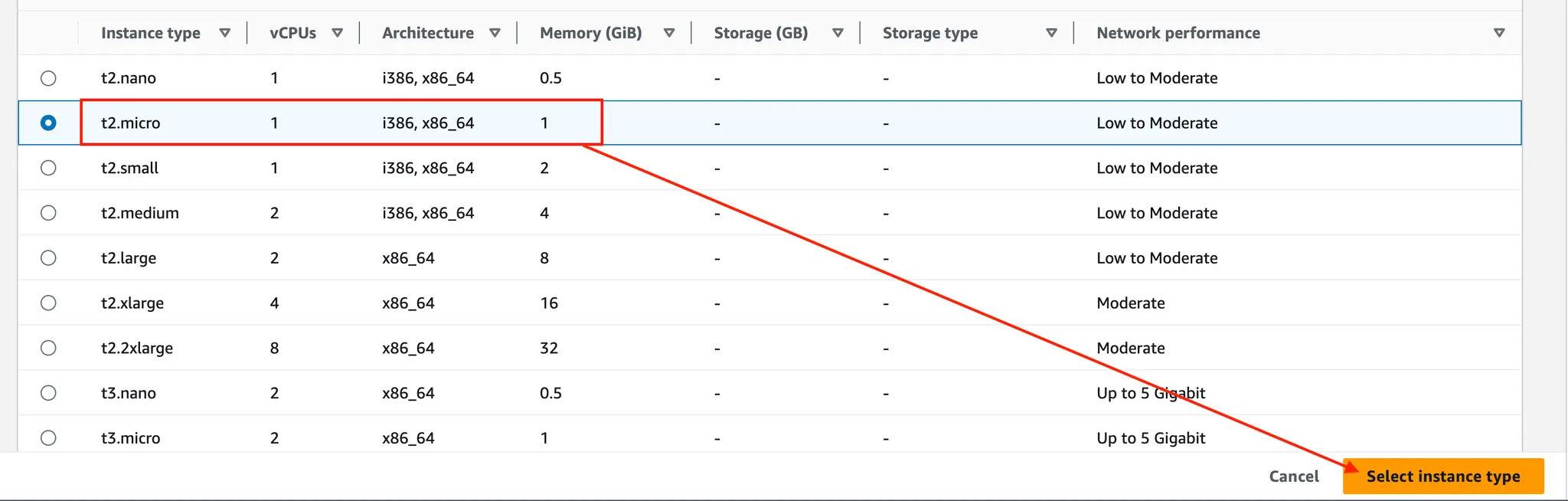
Task: Click the Instance type column header
Action: [x=151, y=33]
